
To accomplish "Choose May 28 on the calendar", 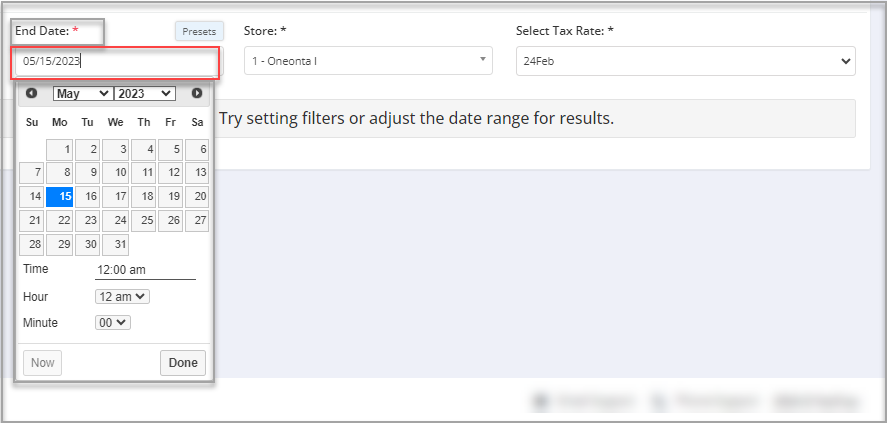I will [32, 245].
